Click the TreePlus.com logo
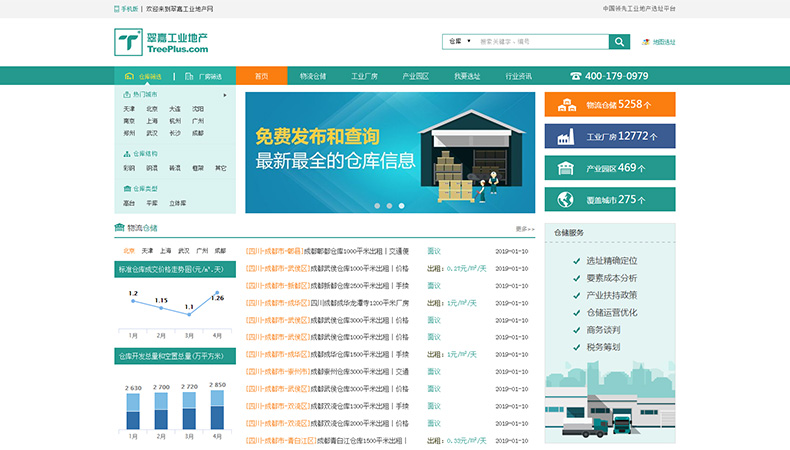The image size is (790, 450). [x=161, y=42]
